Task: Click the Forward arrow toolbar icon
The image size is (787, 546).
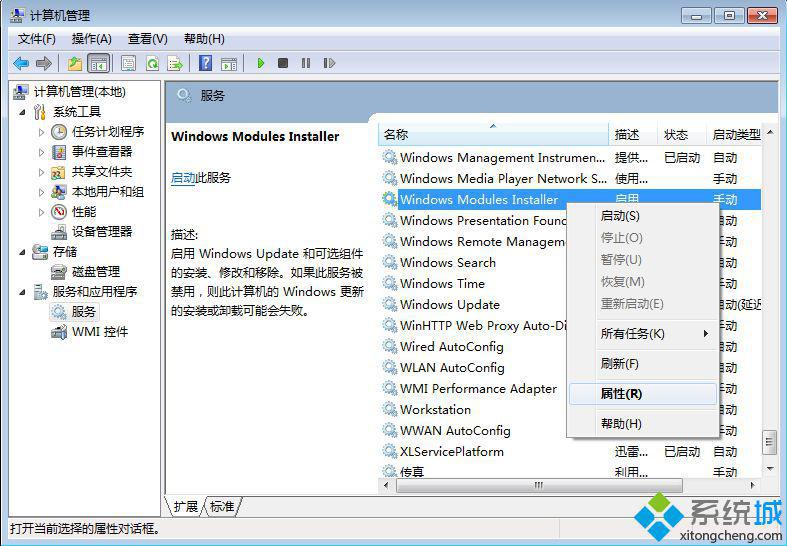Action: point(44,63)
